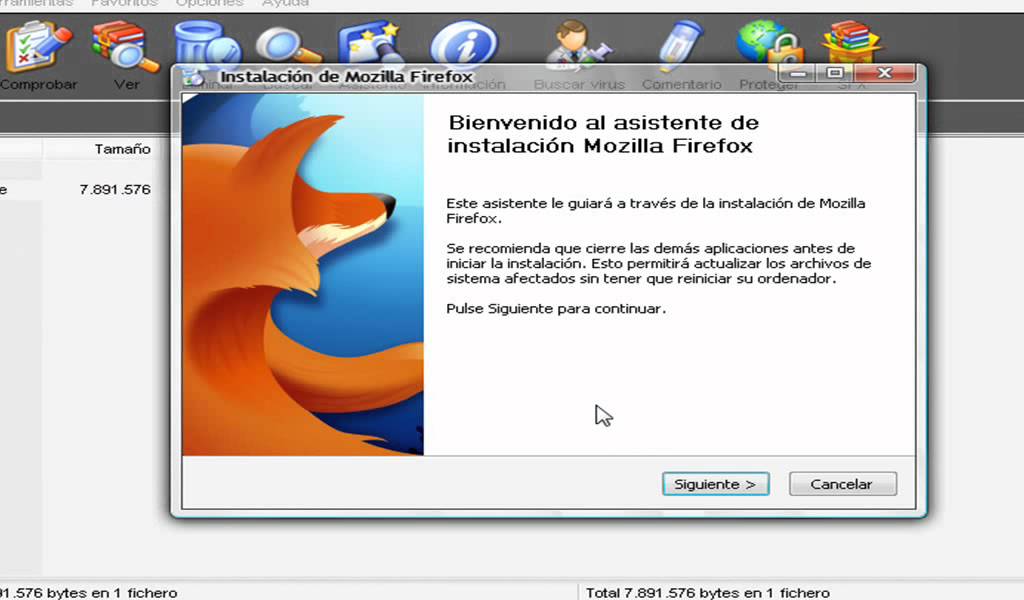The image size is (1024, 600).
Task: Open the Favoritos menu in WinRAR
Action: (x=124, y=3)
